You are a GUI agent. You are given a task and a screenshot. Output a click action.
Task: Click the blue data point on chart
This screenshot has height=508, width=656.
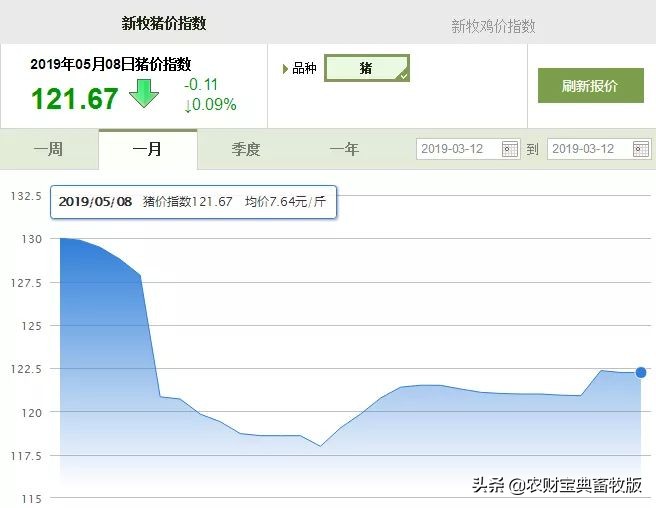coord(641,372)
